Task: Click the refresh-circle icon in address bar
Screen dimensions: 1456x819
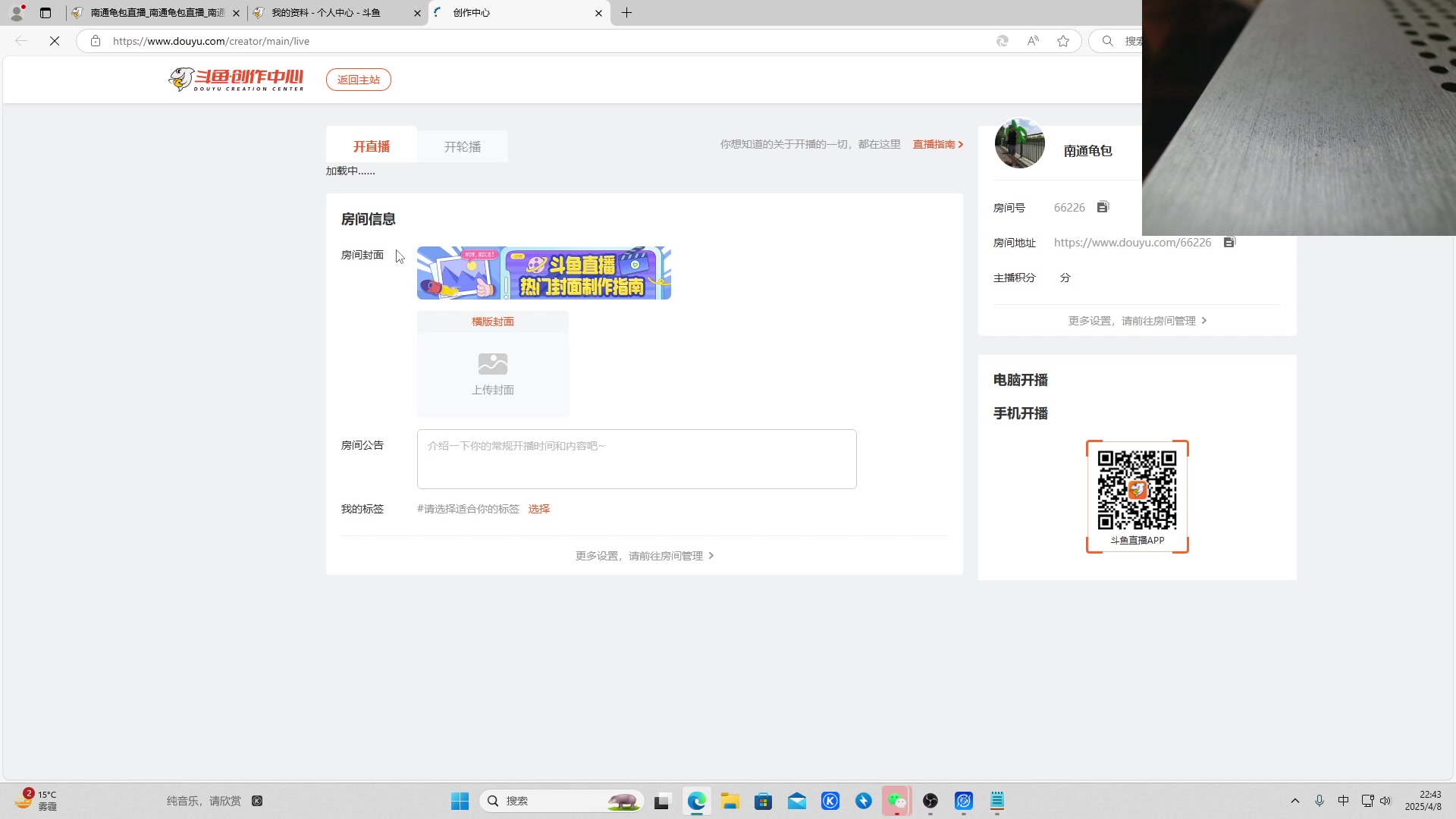Action: pyautogui.click(x=1003, y=41)
